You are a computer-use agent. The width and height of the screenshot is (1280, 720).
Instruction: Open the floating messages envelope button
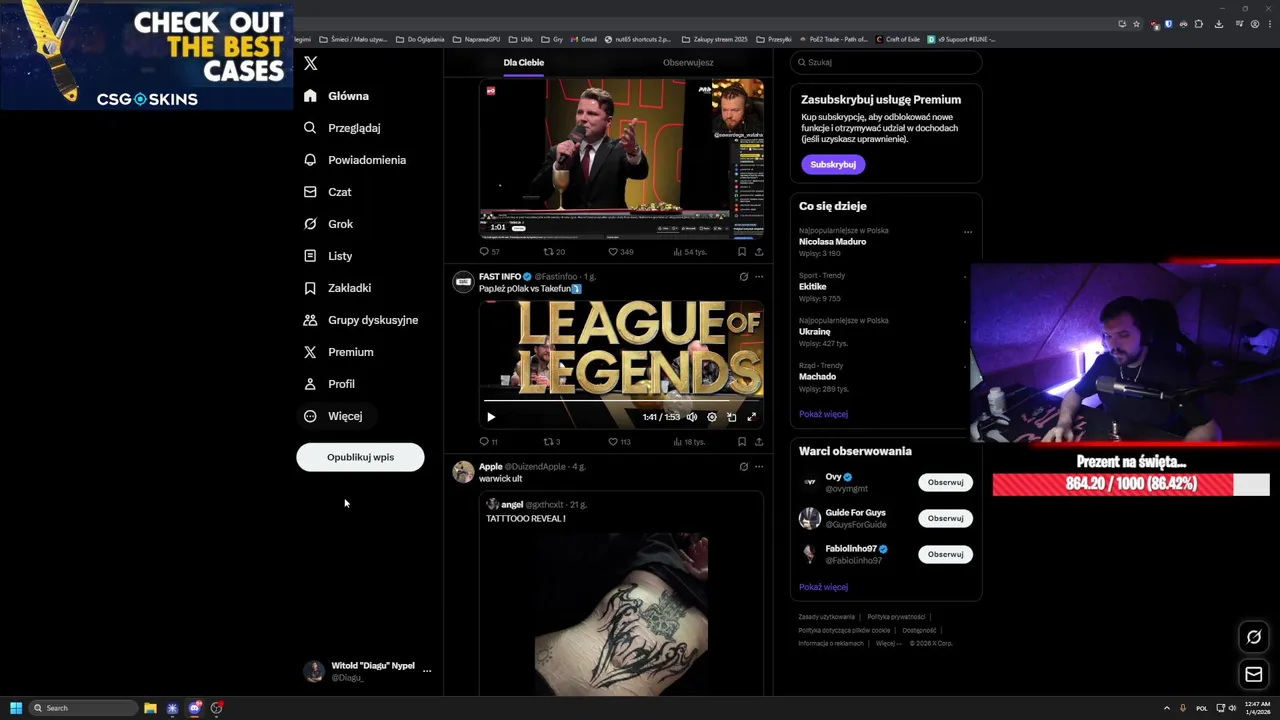tap(1254, 675)
